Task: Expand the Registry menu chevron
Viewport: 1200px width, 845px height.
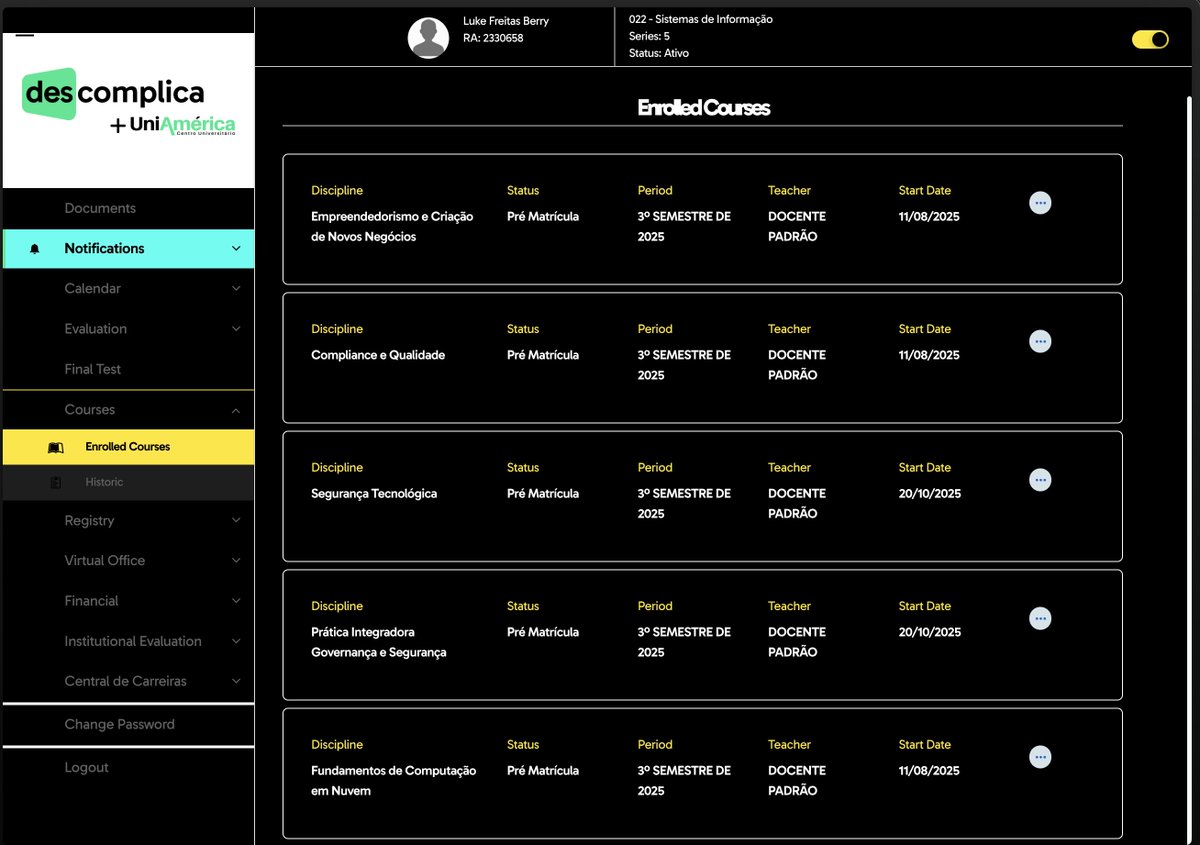Action: point(236,521)
